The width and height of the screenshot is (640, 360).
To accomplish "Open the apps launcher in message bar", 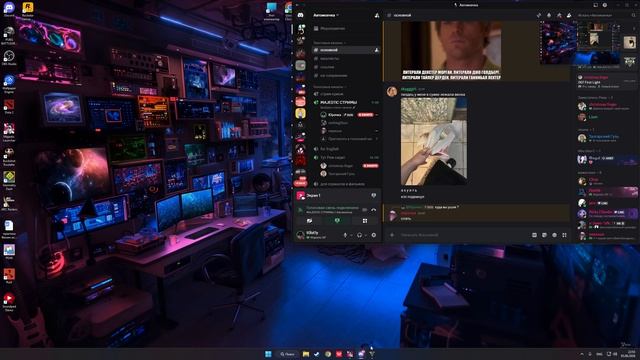I will click(x=564, y=235).
